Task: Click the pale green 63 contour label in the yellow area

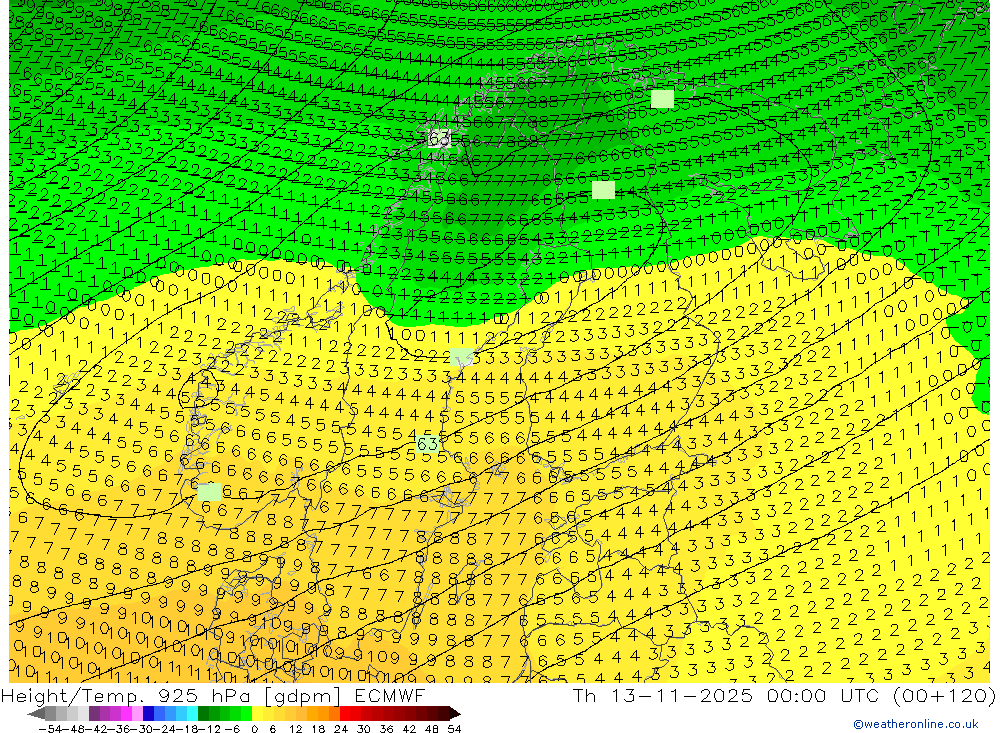Action: tap(427, 443)
